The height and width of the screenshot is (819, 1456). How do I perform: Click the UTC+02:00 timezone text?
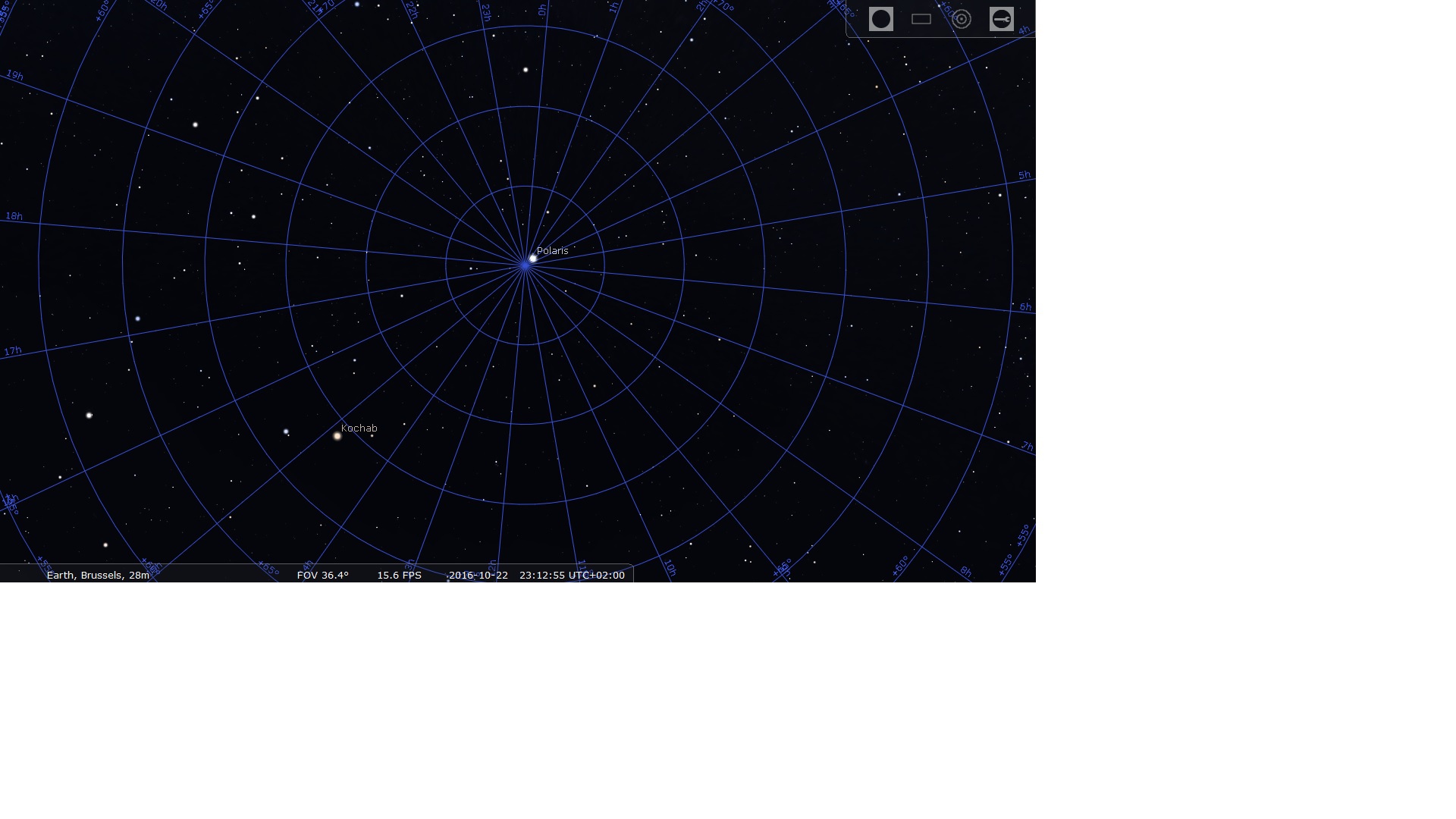596,576
